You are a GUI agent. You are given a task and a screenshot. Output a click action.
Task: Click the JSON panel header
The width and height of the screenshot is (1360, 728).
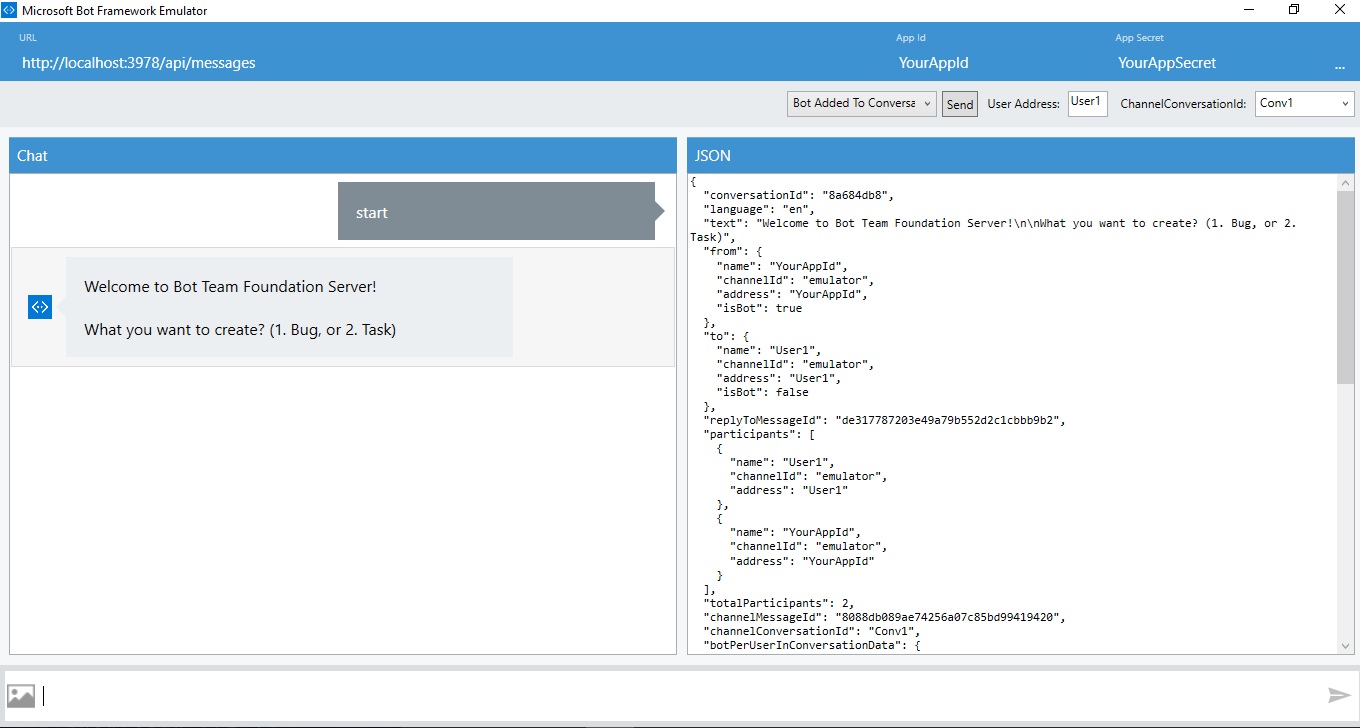[x=1021, y=155]
